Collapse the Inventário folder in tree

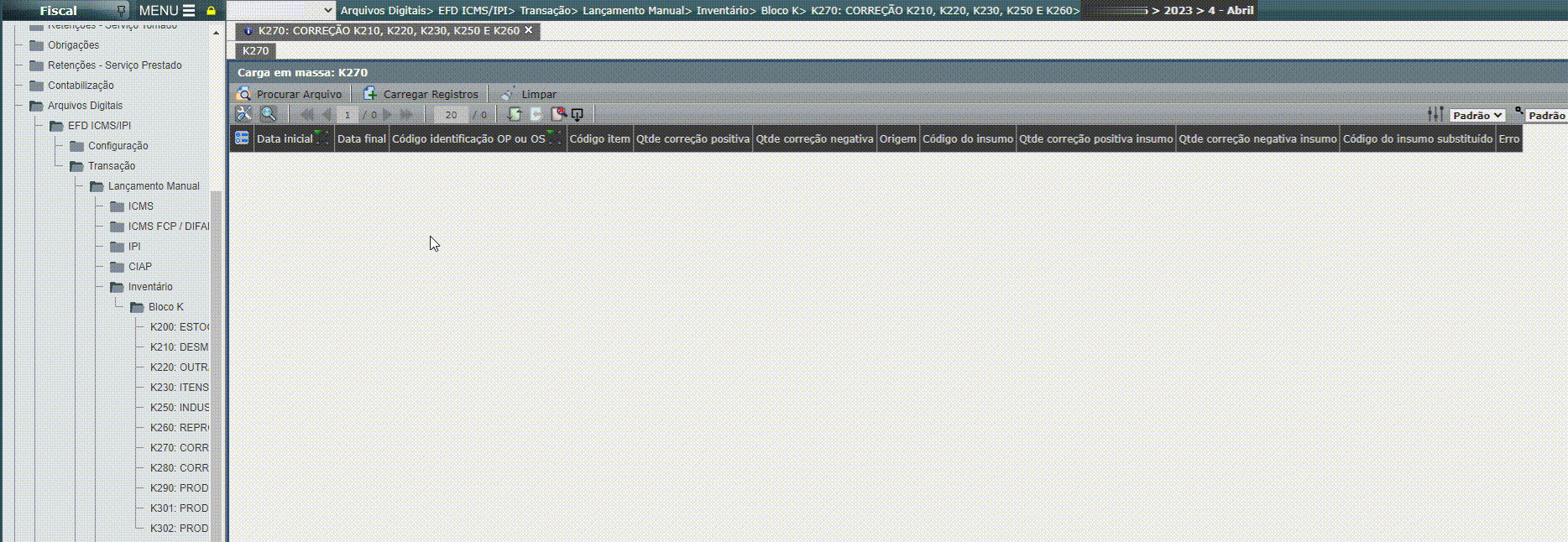tap(118, 287)
